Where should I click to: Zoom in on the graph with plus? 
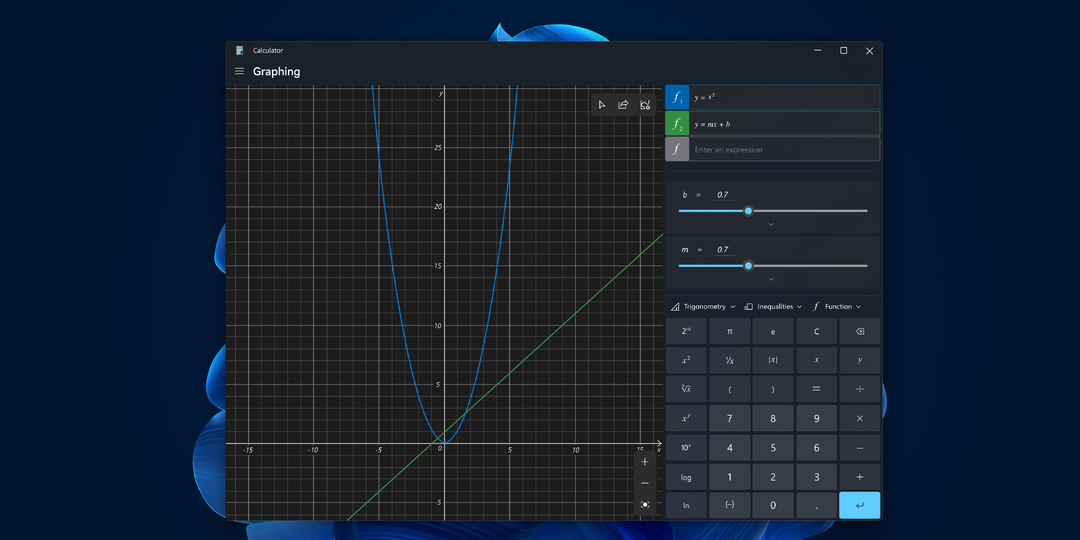[x=645, y=461]
